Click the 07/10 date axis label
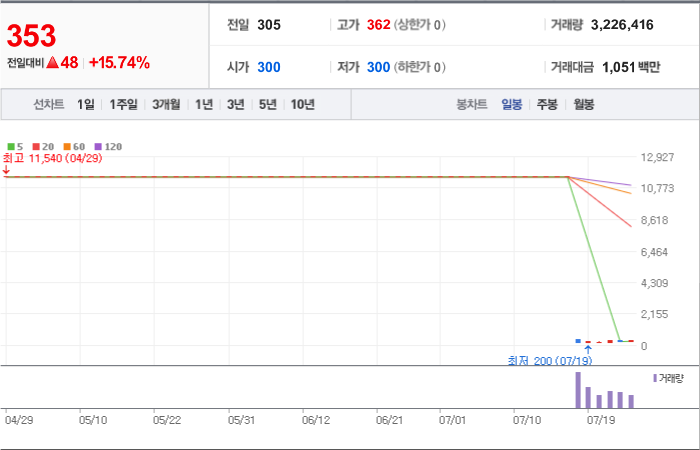The width and height of the screenshot is (700, 450). click(x=526, y=421)
